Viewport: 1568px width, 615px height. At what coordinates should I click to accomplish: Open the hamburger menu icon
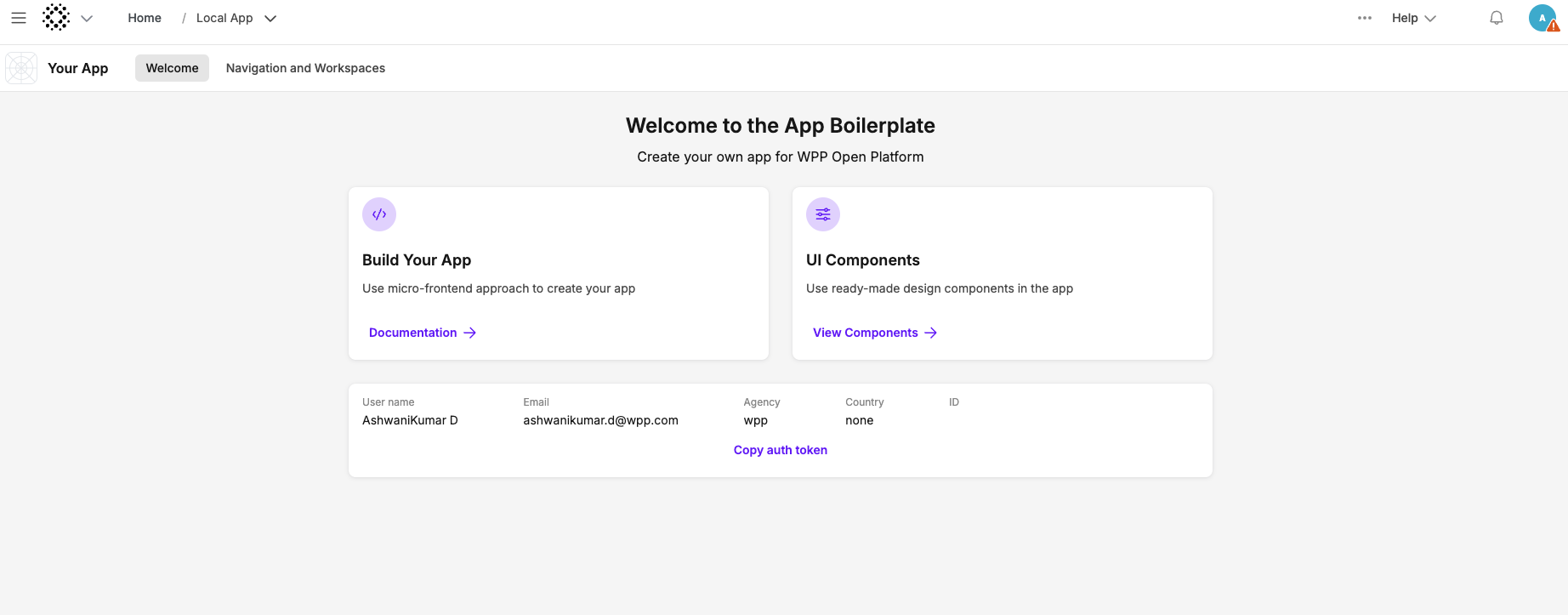tap(18, 18)
